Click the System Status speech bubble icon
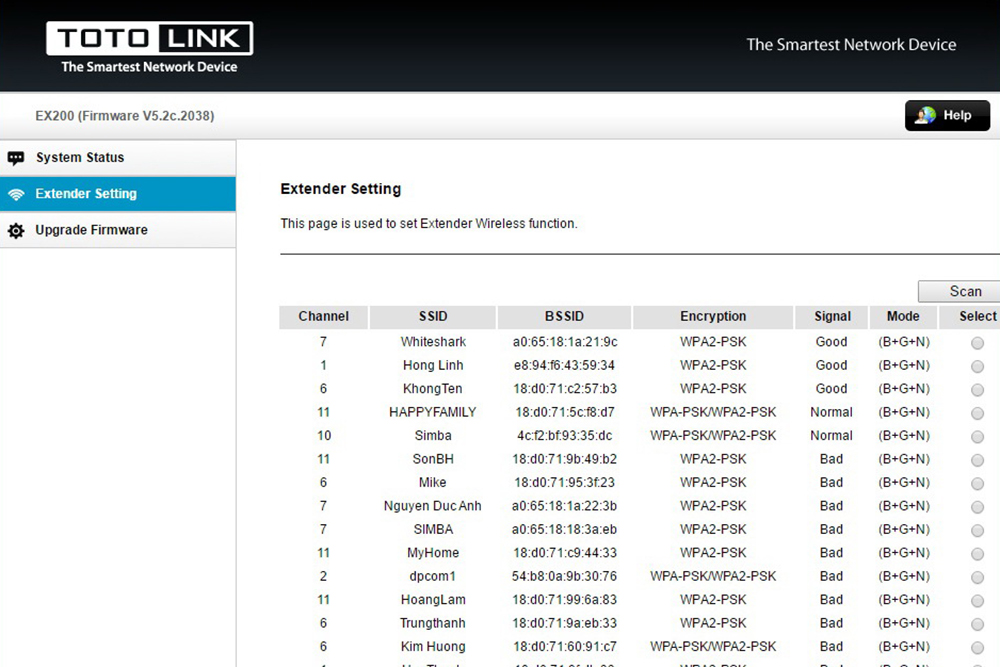Viewport: 1000px width, 667px height. point(16,158)
